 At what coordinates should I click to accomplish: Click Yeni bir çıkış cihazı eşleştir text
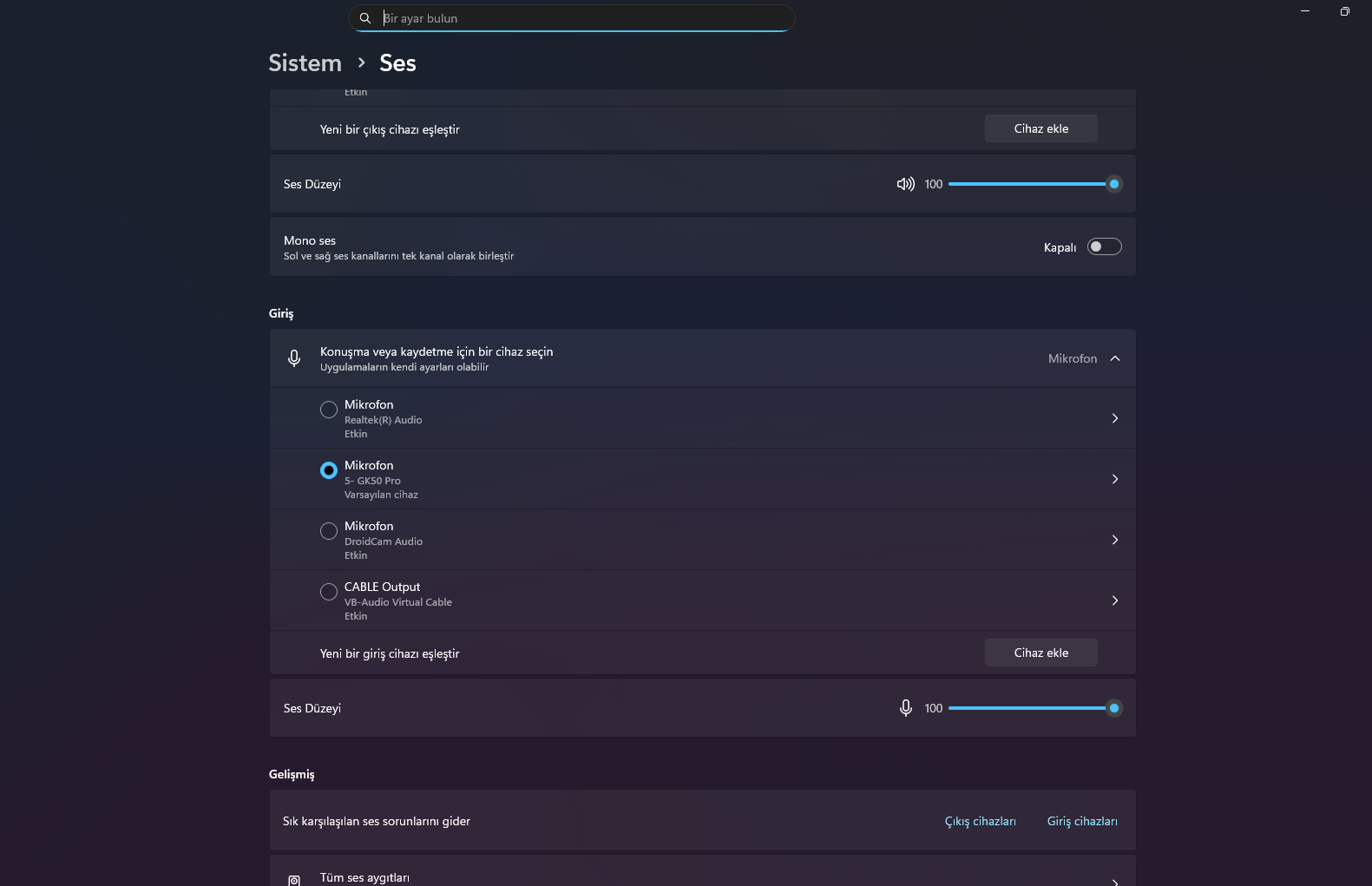point(390,129)
